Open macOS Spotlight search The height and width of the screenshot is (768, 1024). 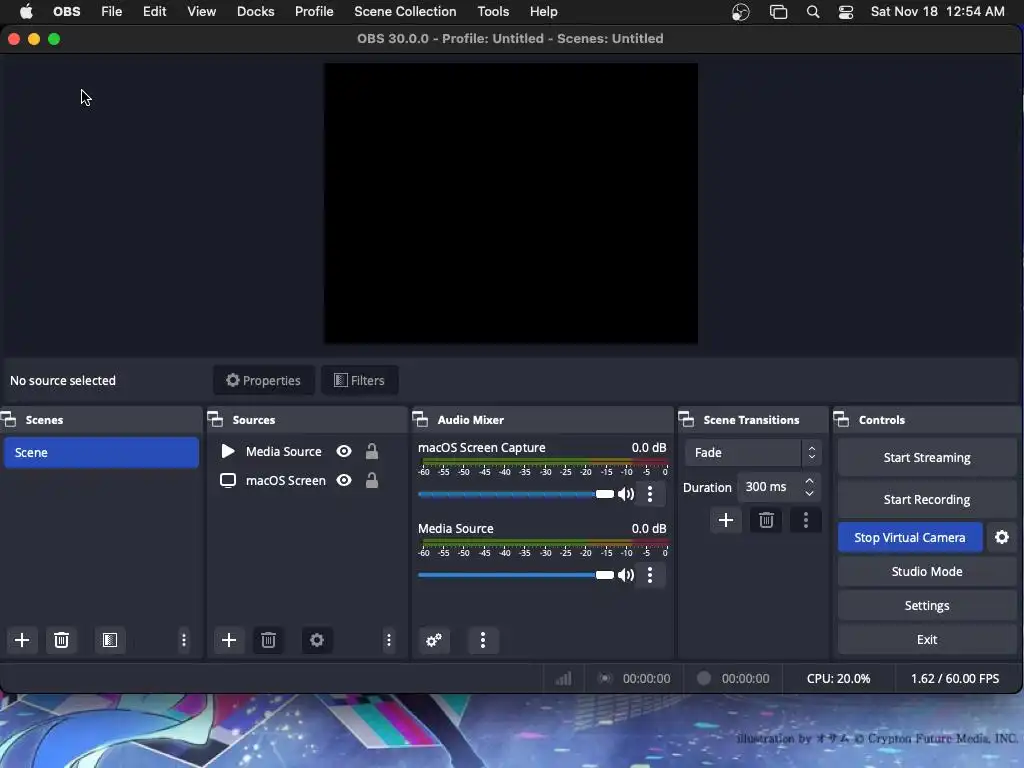(813, 12)
